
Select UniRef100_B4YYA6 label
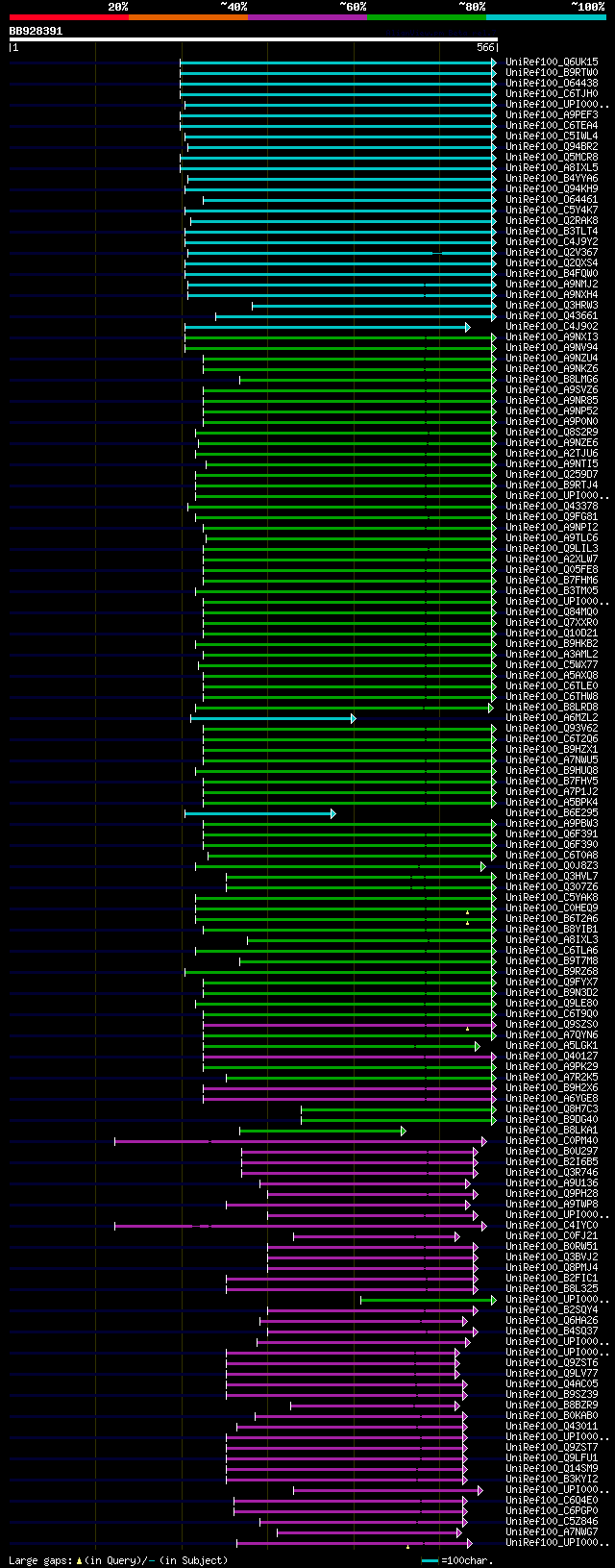(x=552, y=179)
